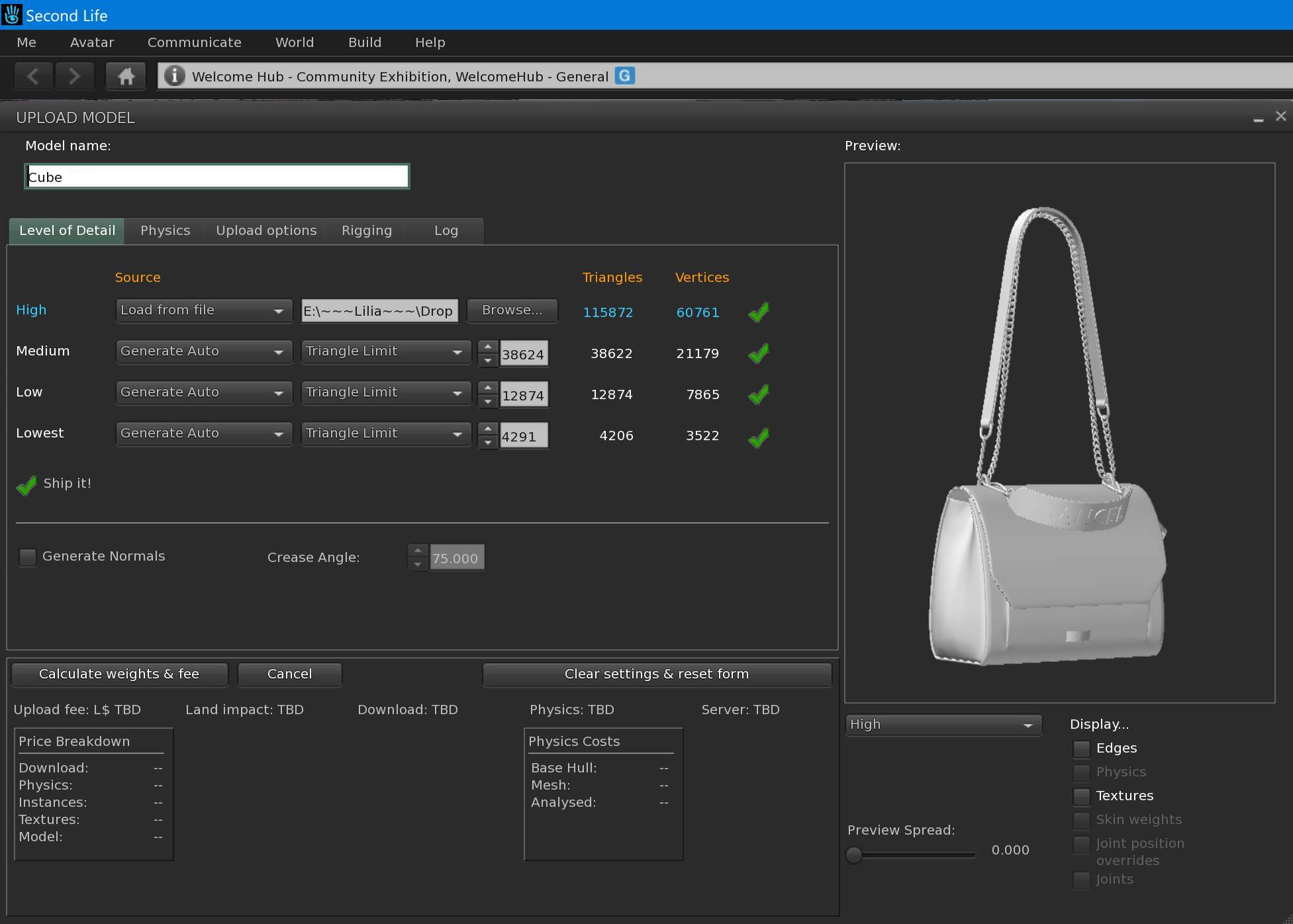
Task: Open the location info icon
Action: point(174,75)
